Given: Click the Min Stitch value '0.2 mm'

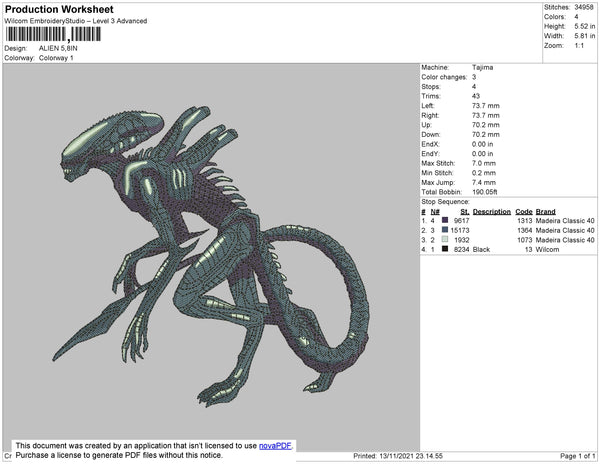Looking at the screenshot, I should 484,173.
